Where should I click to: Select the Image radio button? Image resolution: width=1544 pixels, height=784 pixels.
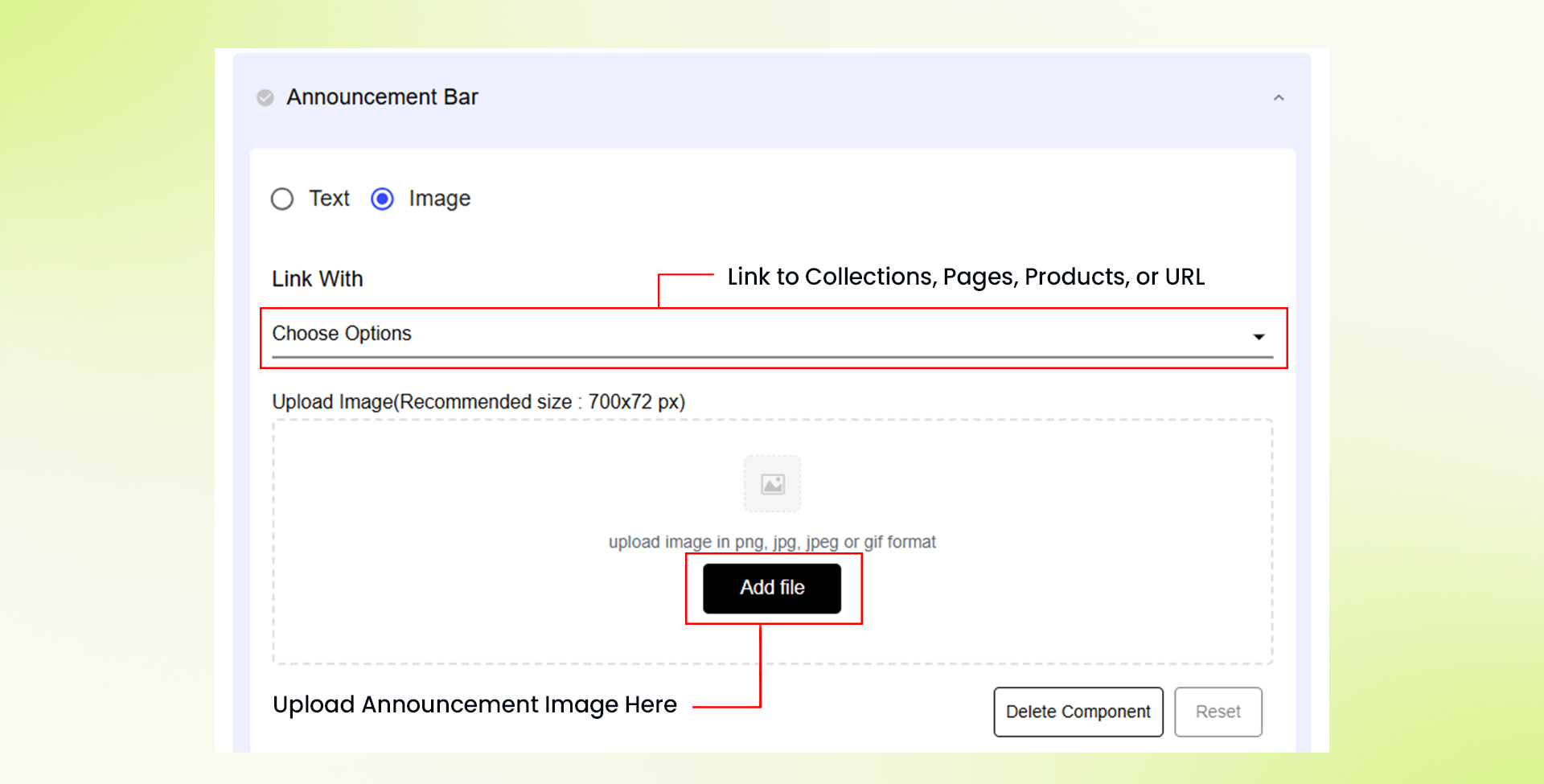(x=382, y=199)
